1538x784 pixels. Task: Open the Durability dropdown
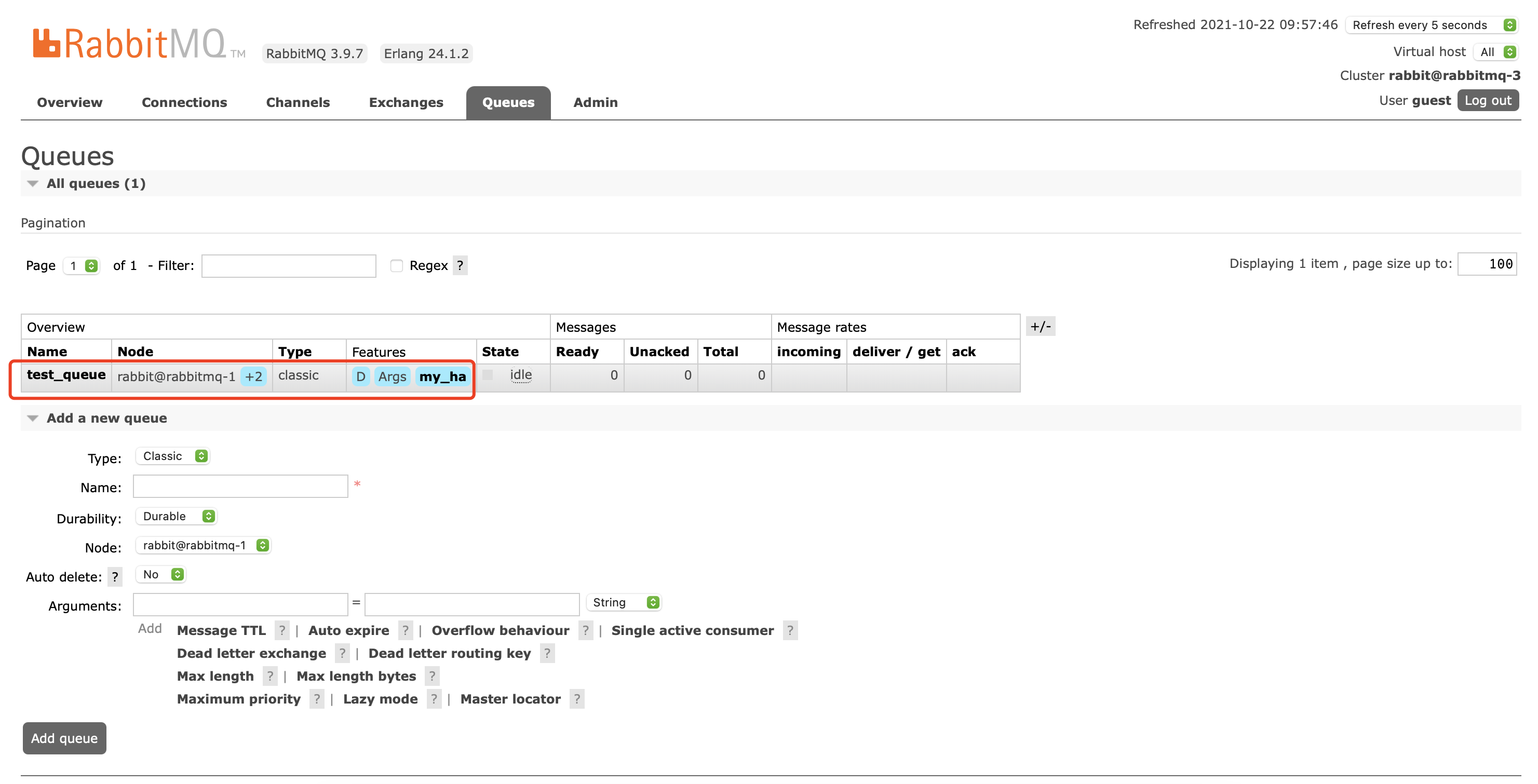(x=176, y=516)
